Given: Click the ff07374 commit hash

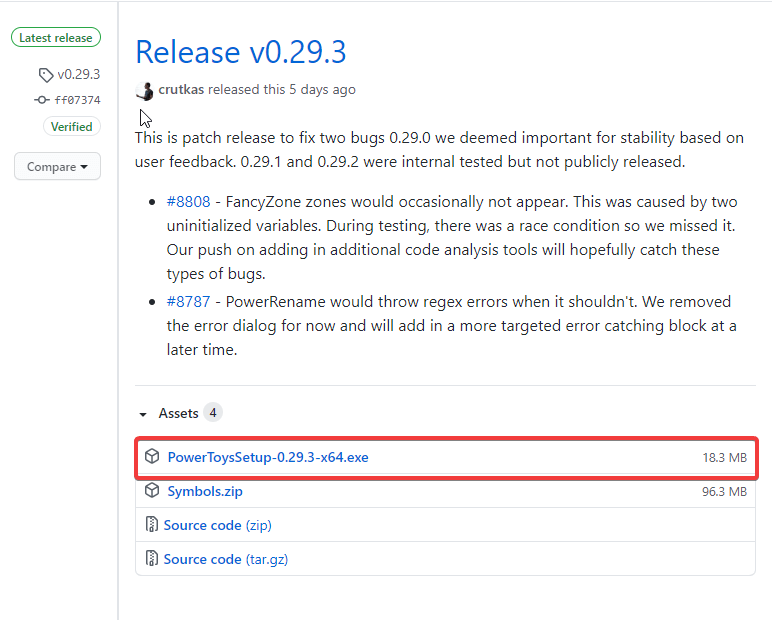Looking at the screenshot, I should (77, 100).
